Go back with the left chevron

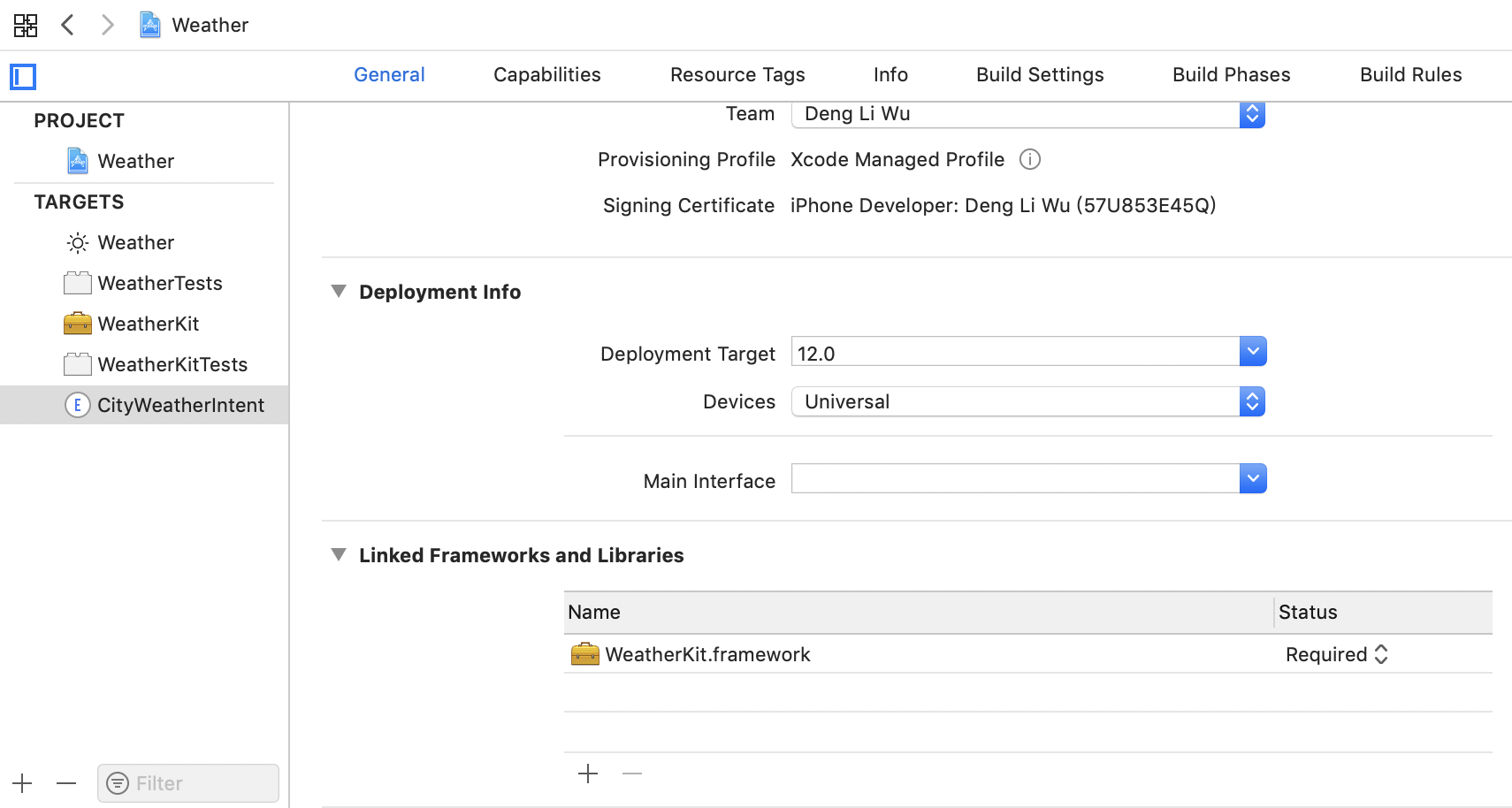(67, 25)
